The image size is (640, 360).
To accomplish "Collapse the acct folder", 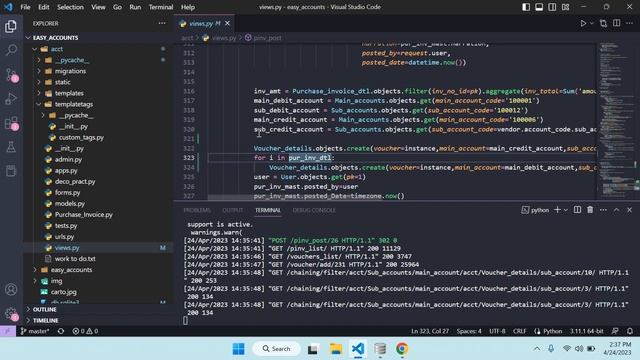I will (x=98, y=49).
